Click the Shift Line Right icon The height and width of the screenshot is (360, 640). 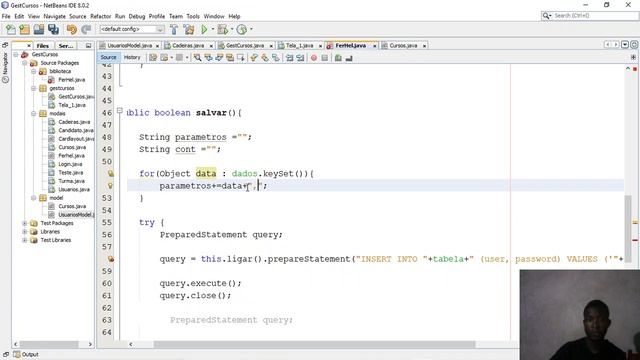300,58
